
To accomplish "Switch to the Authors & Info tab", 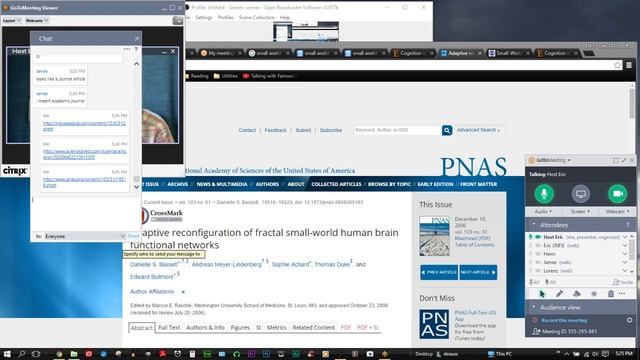I will pyautogui.click(x=205, y=328).
